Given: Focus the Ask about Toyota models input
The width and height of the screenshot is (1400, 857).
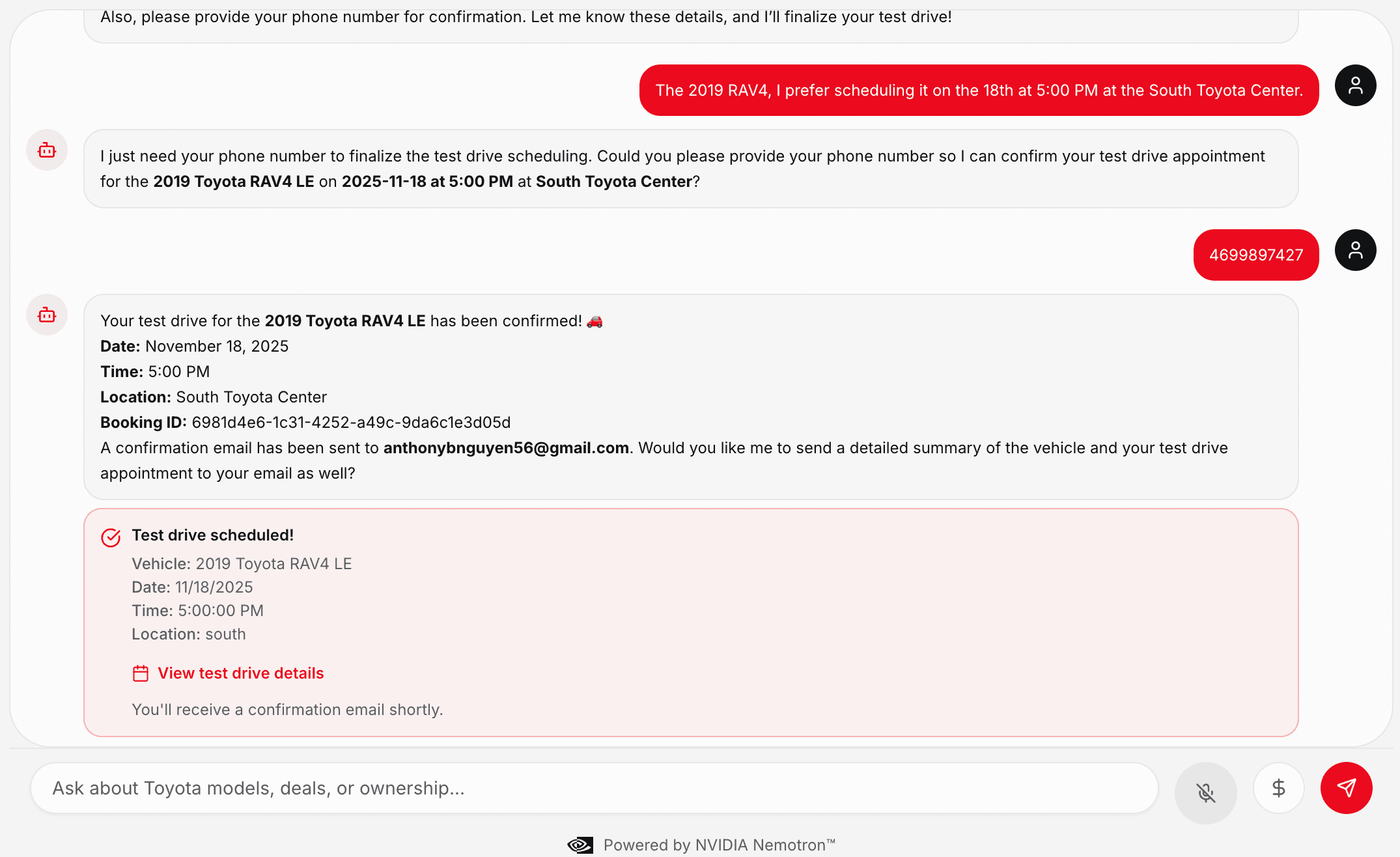Looking at the screenshot, I should click(x=595, y=788).
